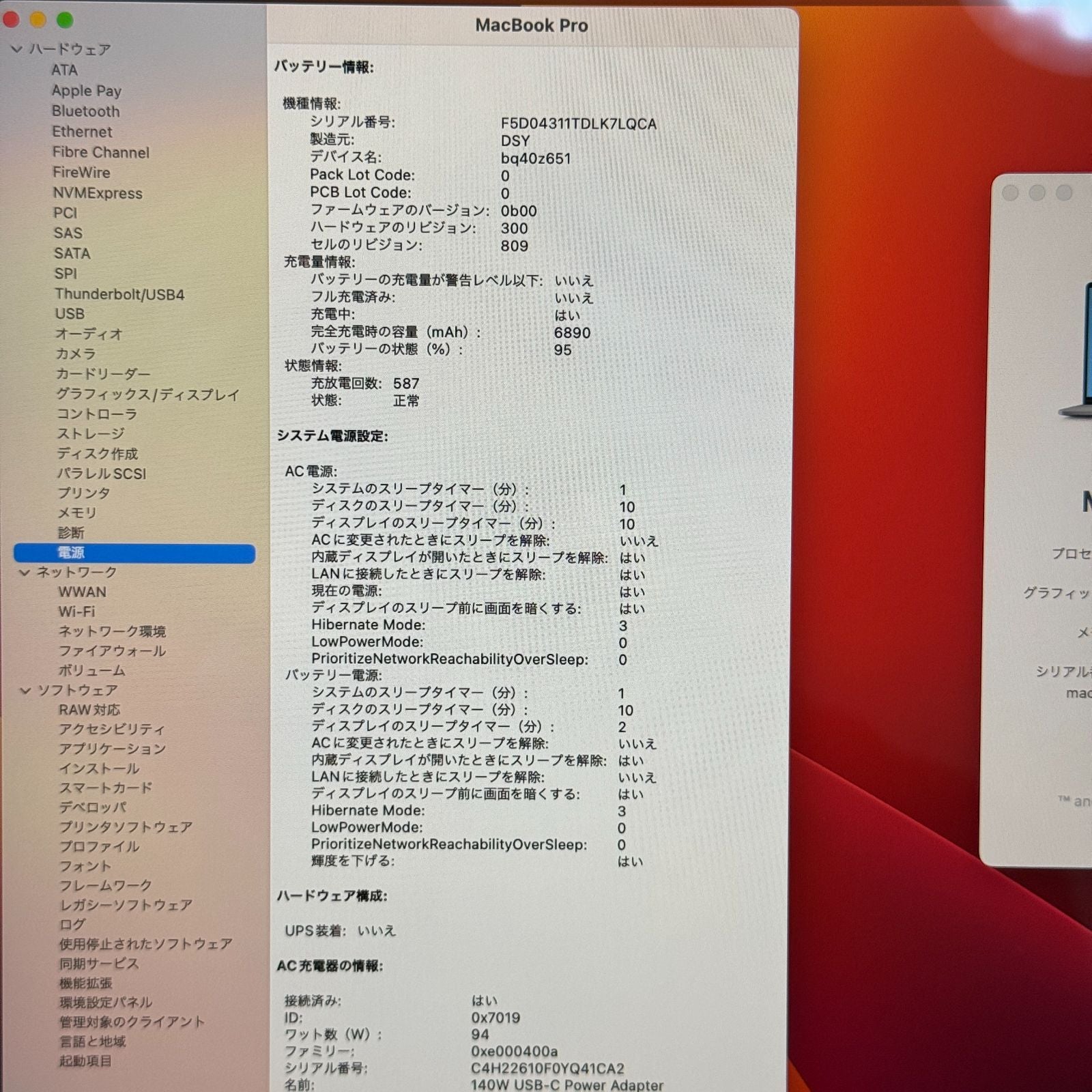Select パラレルSCSI item

pos(101,473)
